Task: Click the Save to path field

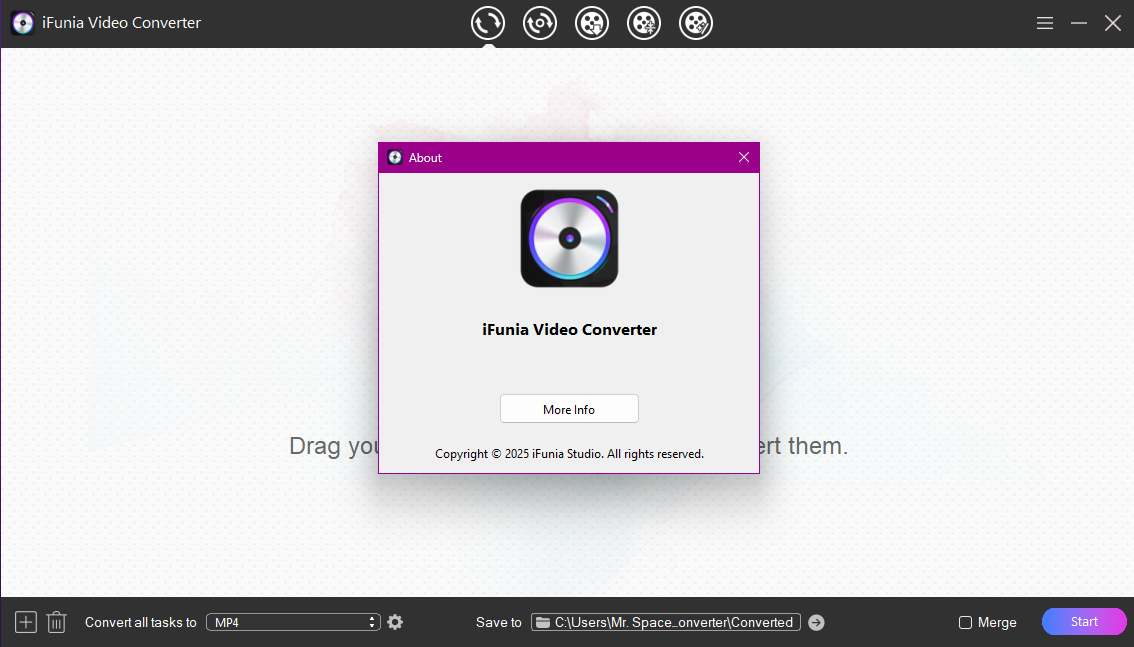Action: click(x=665, y=622)
